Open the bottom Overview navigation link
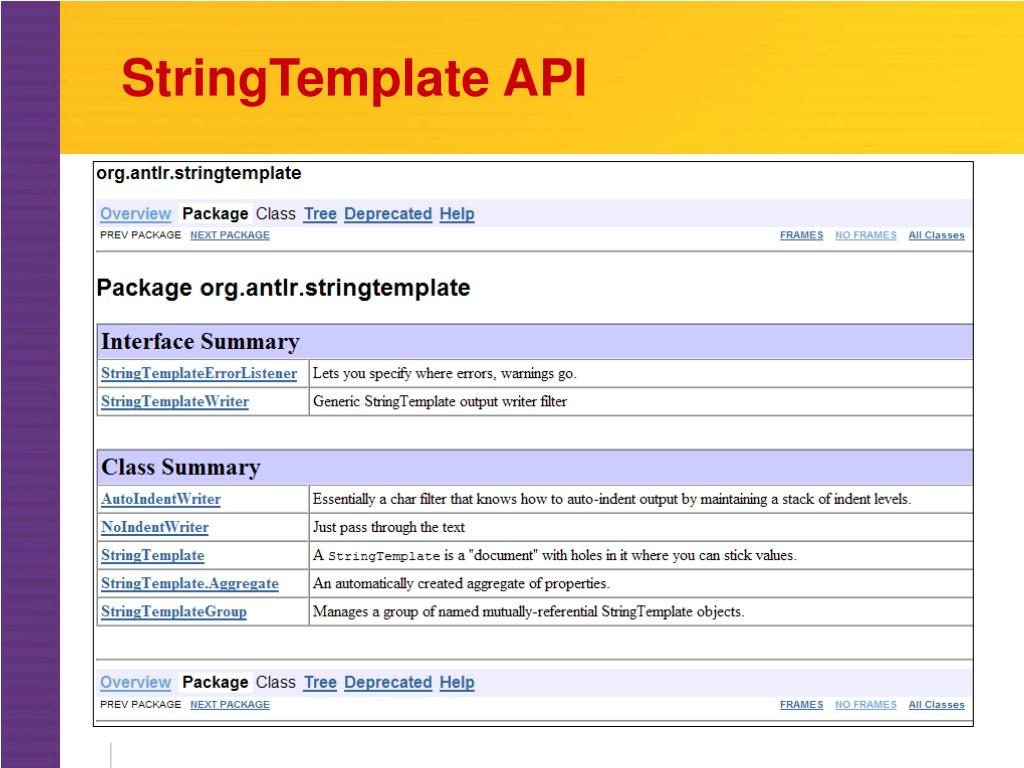 click(x=135, y=682)
